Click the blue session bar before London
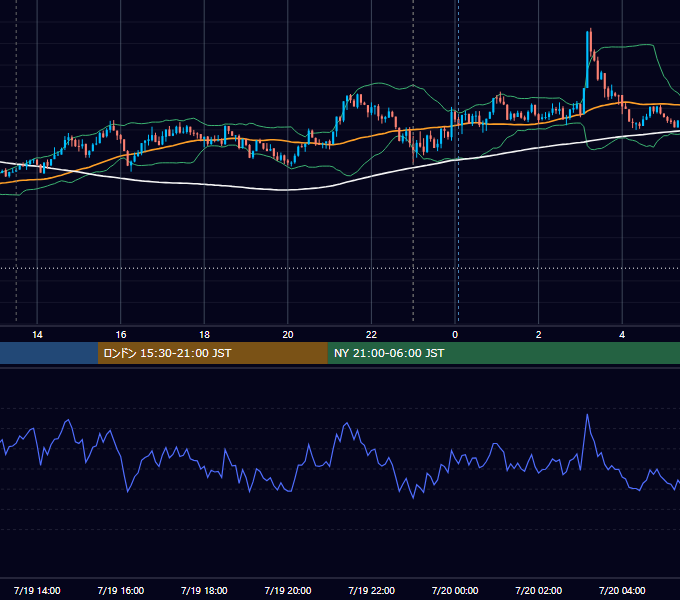Viewport: 680px width, 600px height. click(49, 353)
